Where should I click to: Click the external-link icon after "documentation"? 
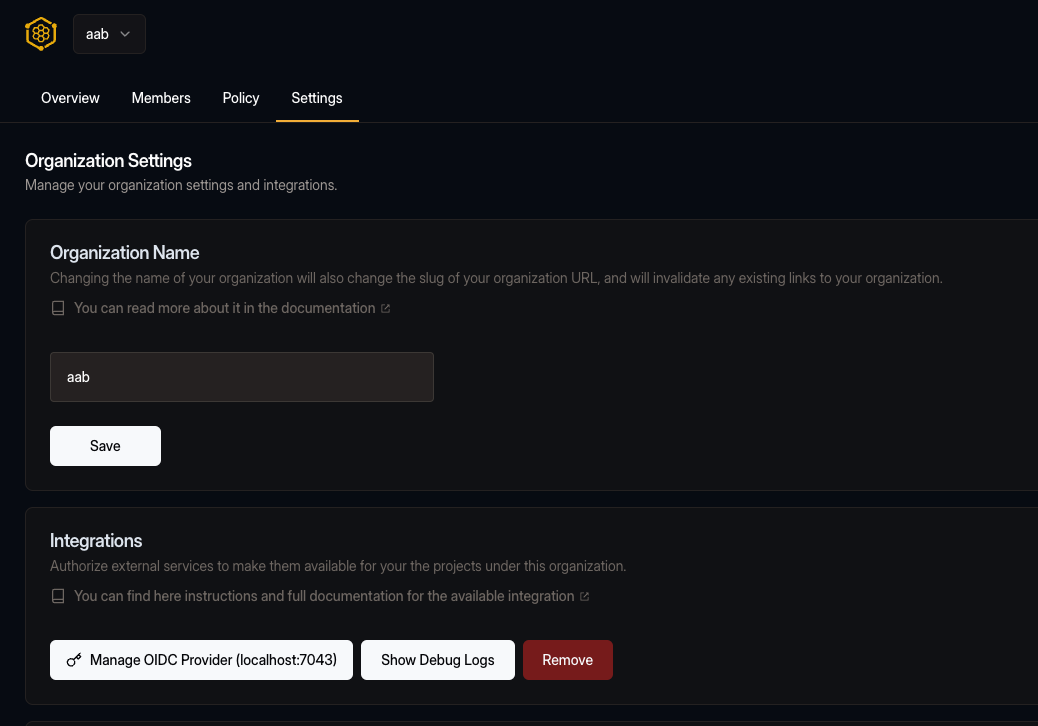coord(385,308)
